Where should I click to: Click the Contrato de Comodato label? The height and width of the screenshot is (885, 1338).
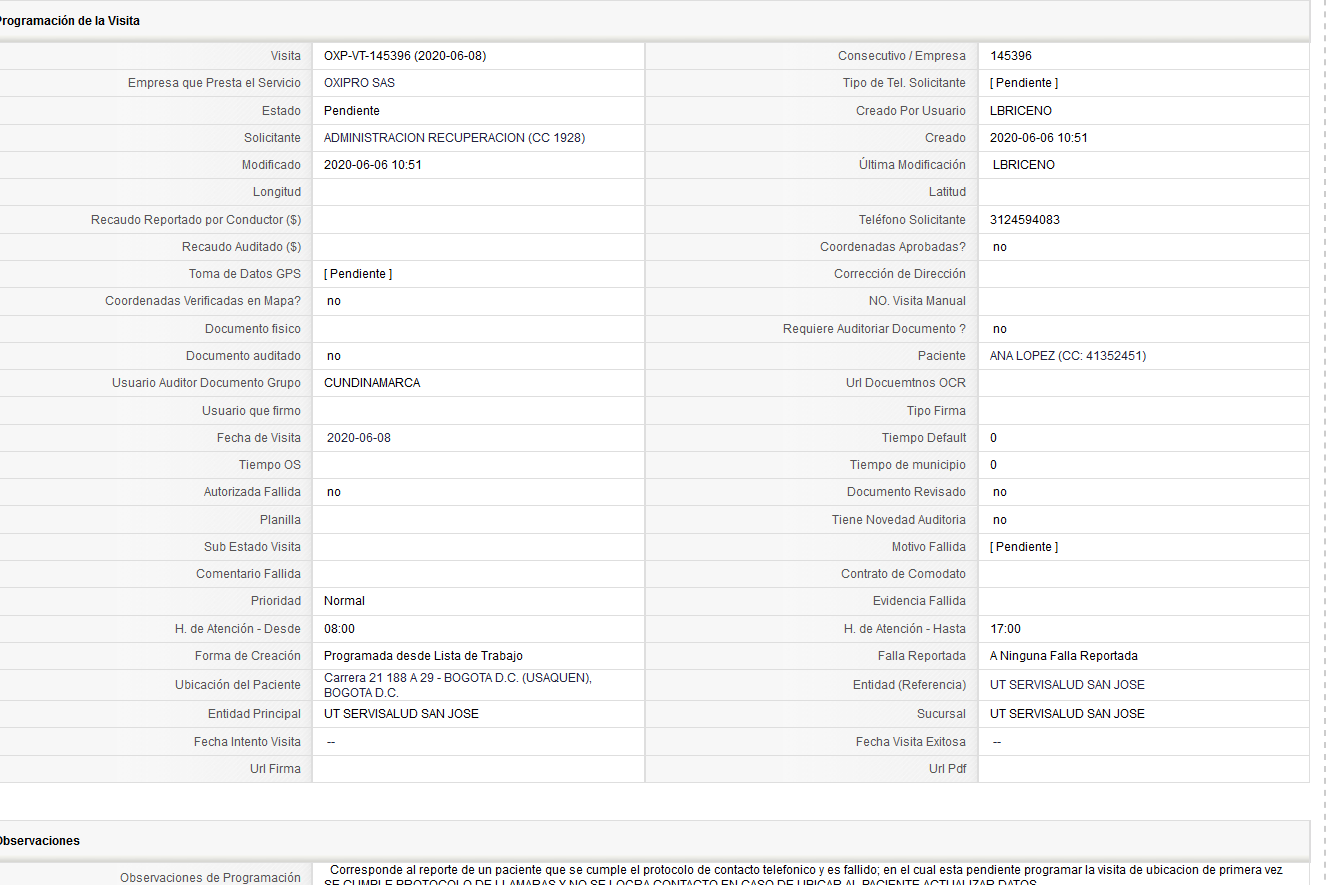coord(904,574)
